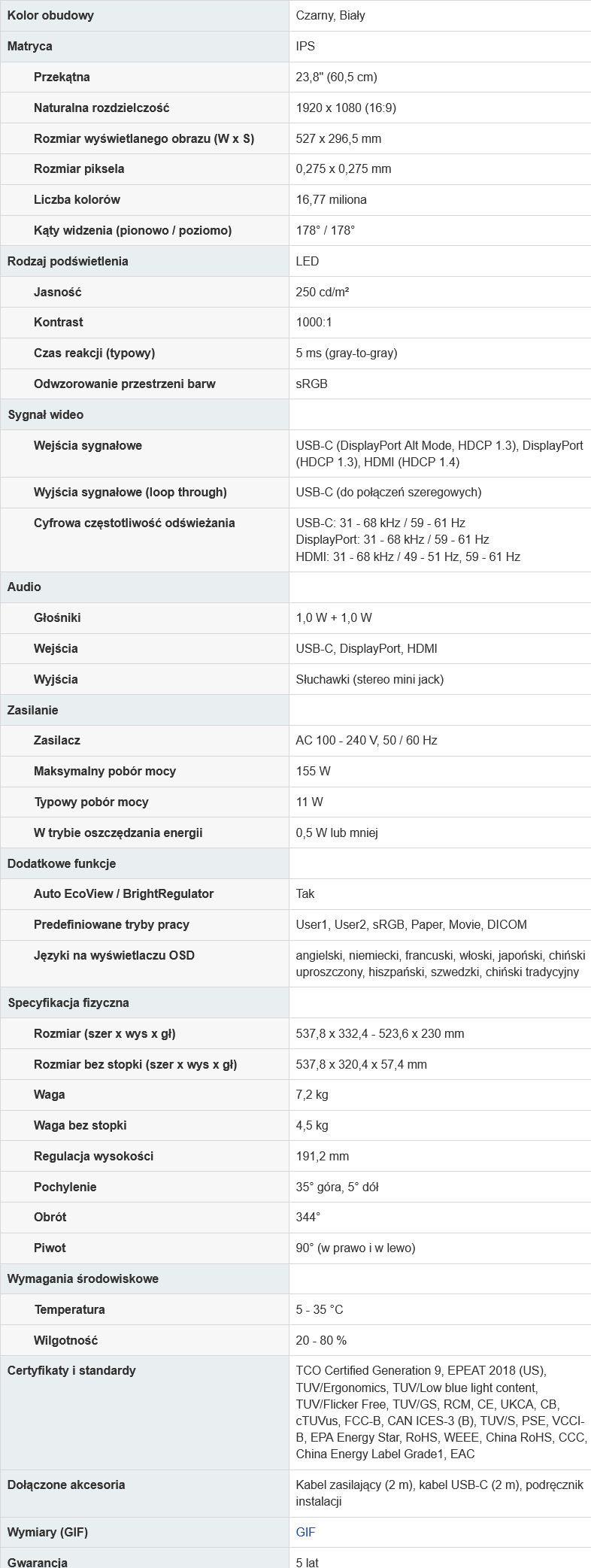The image size is (591, 1568).
Task: Click the Maksymalny pobór mocy label
Action: (x=105, y=771)
